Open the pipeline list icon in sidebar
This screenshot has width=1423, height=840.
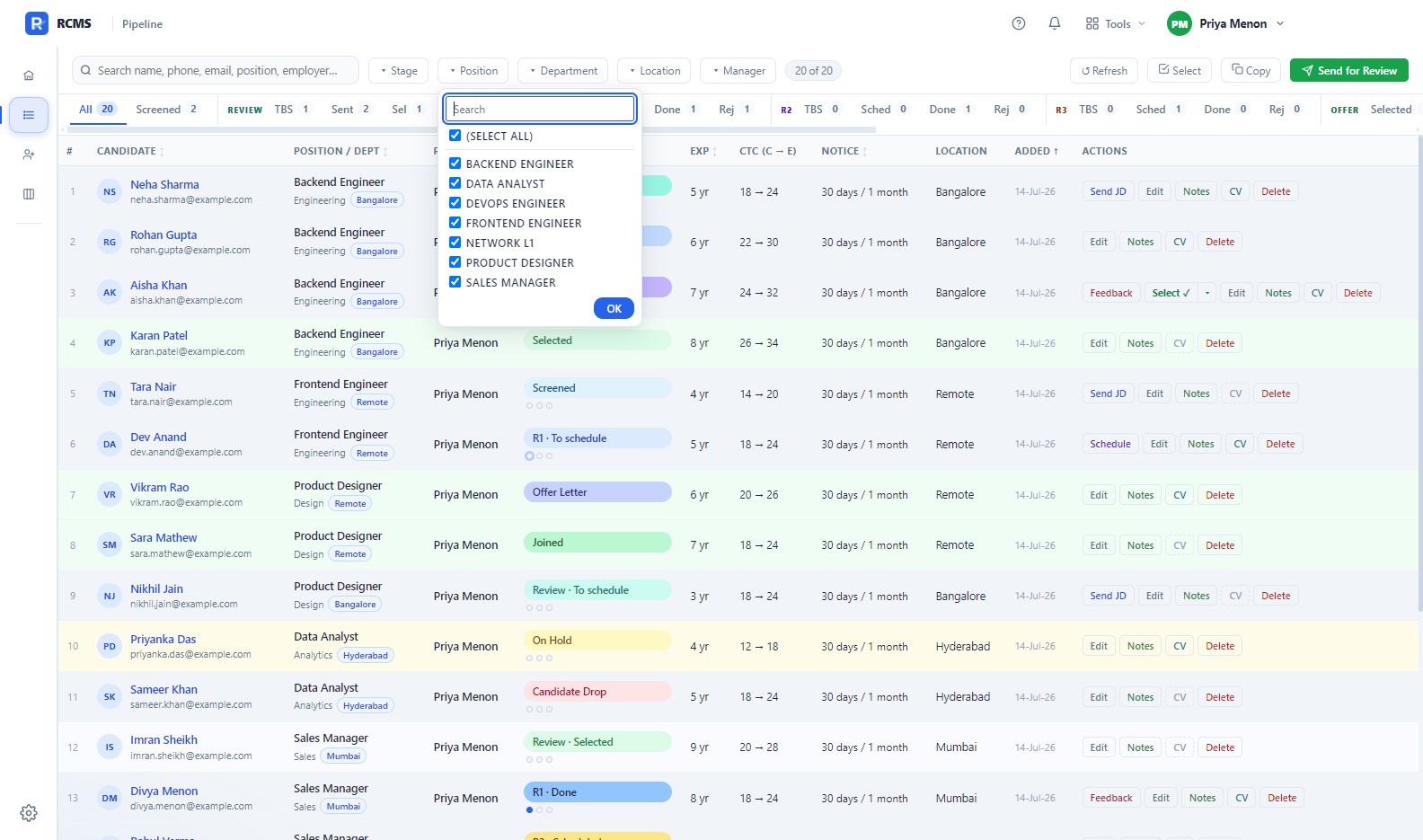(x=29, y=115)
